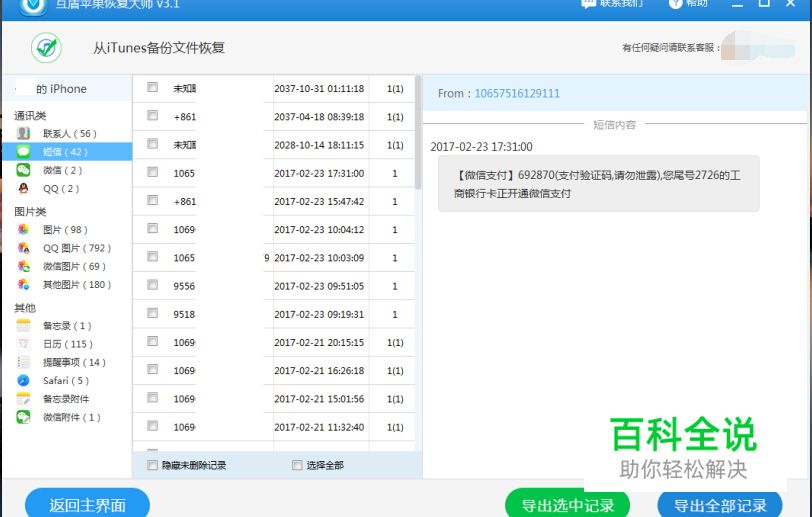Open the QQ penguin icon

pyautogui.click(x=23, y=188)
